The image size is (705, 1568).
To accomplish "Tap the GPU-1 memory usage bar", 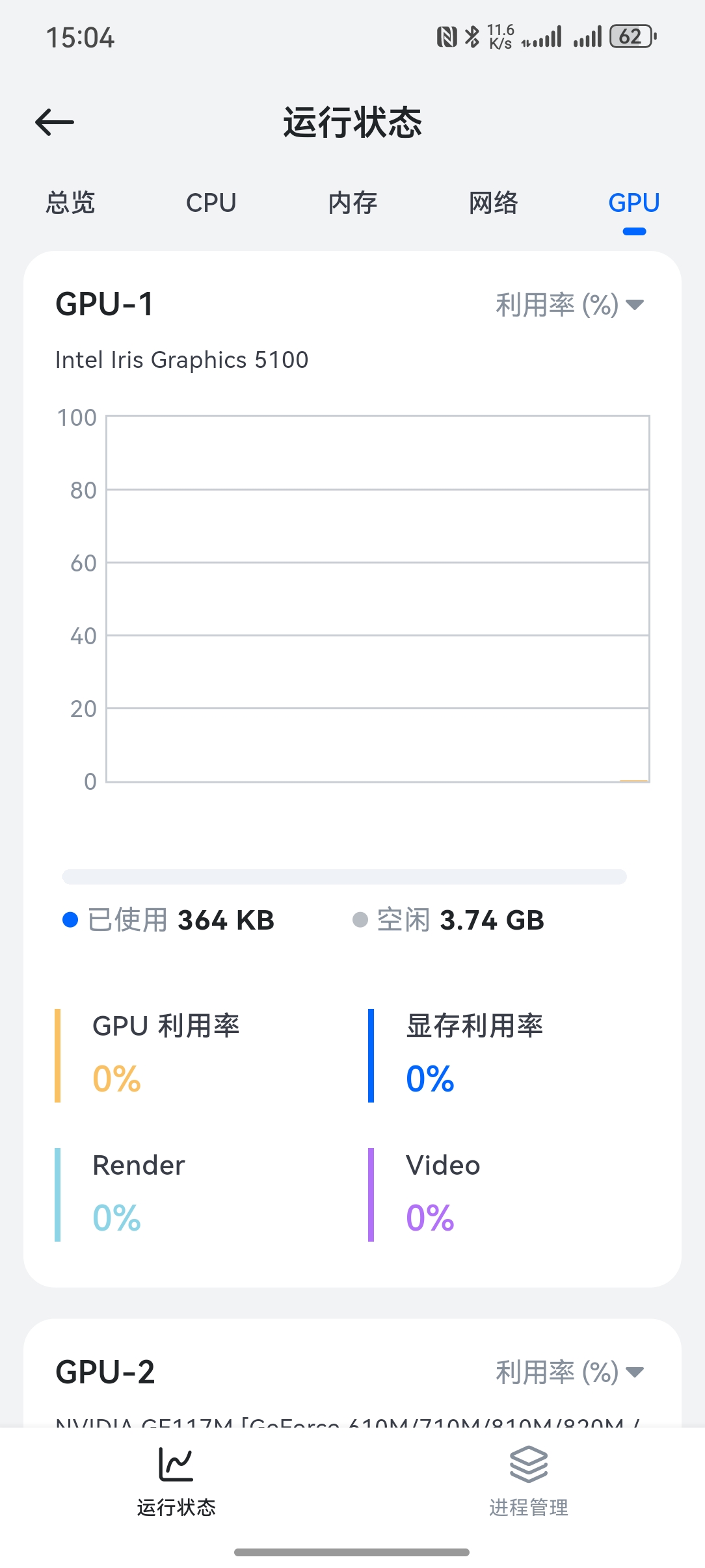I will click(x=345, y=877).
